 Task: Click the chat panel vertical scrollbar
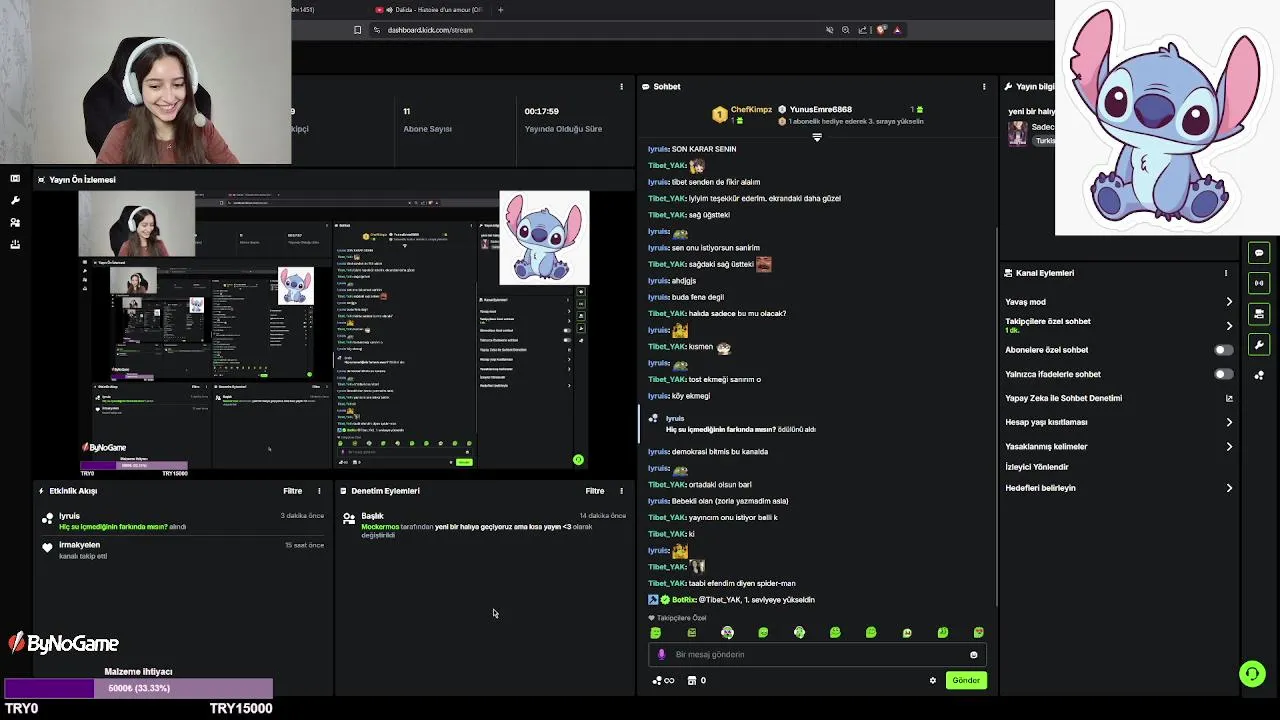pos(996,415)
